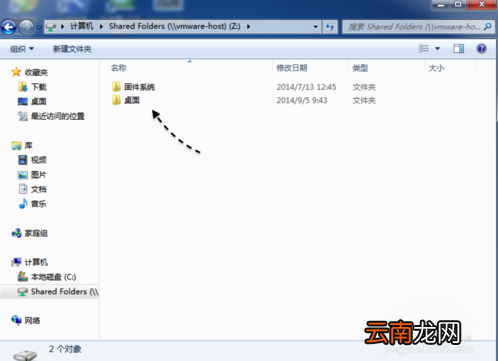This screenshot has width=498, height=361.
Task: Open 最近访问的位置 in sidebar
Action: [58, 116]
